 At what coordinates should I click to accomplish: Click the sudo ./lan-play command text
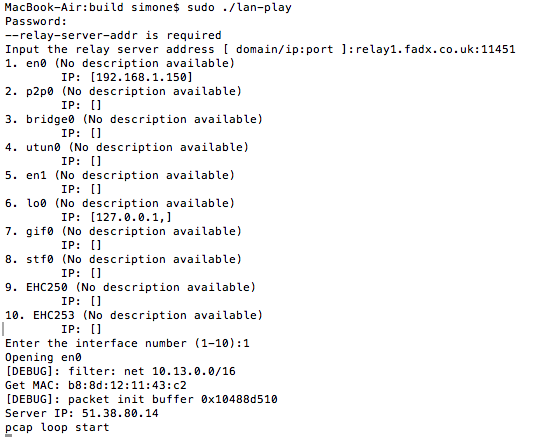tap(239, 7)
